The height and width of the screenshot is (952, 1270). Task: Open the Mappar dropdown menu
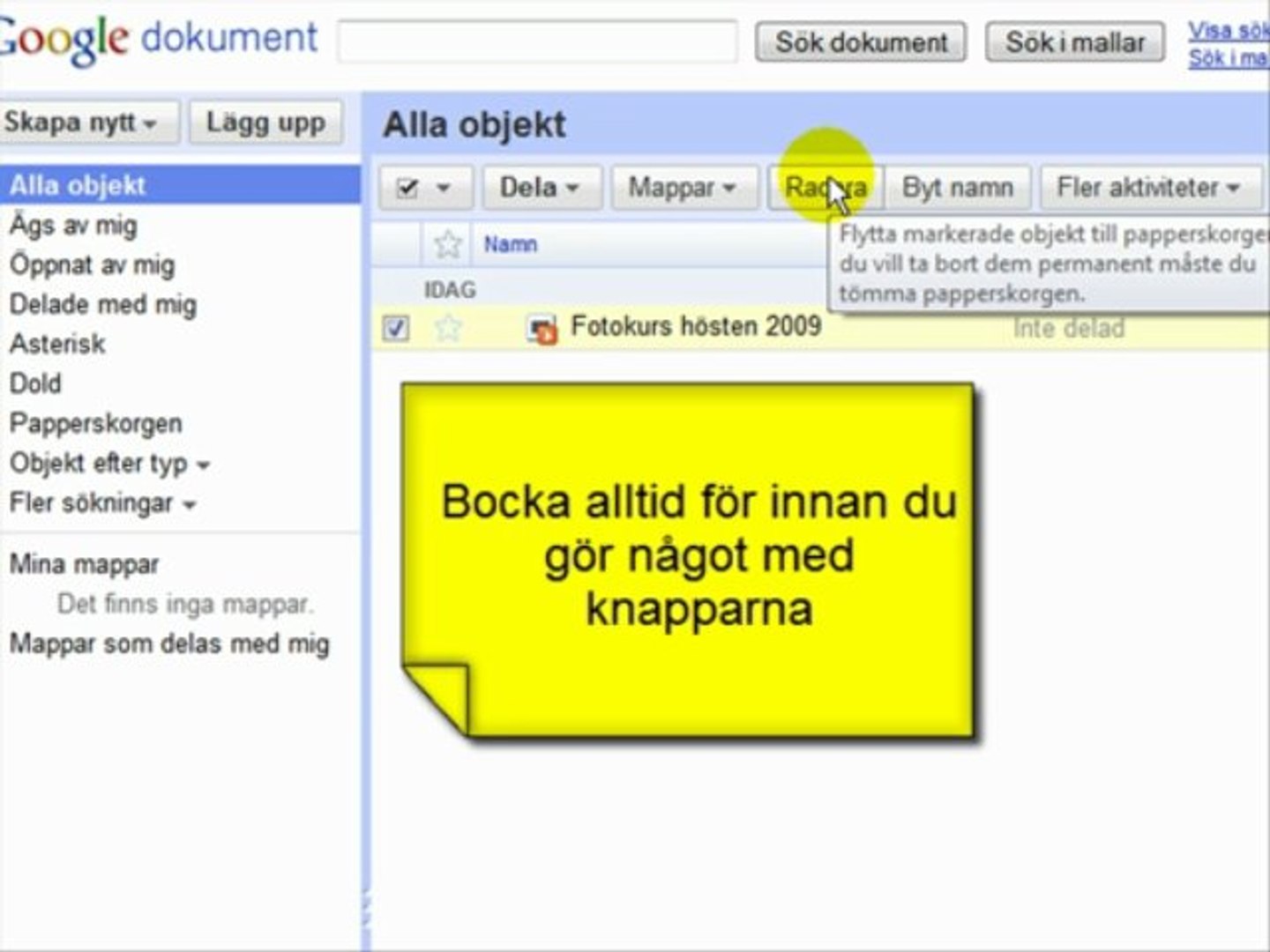pos(684,187)
